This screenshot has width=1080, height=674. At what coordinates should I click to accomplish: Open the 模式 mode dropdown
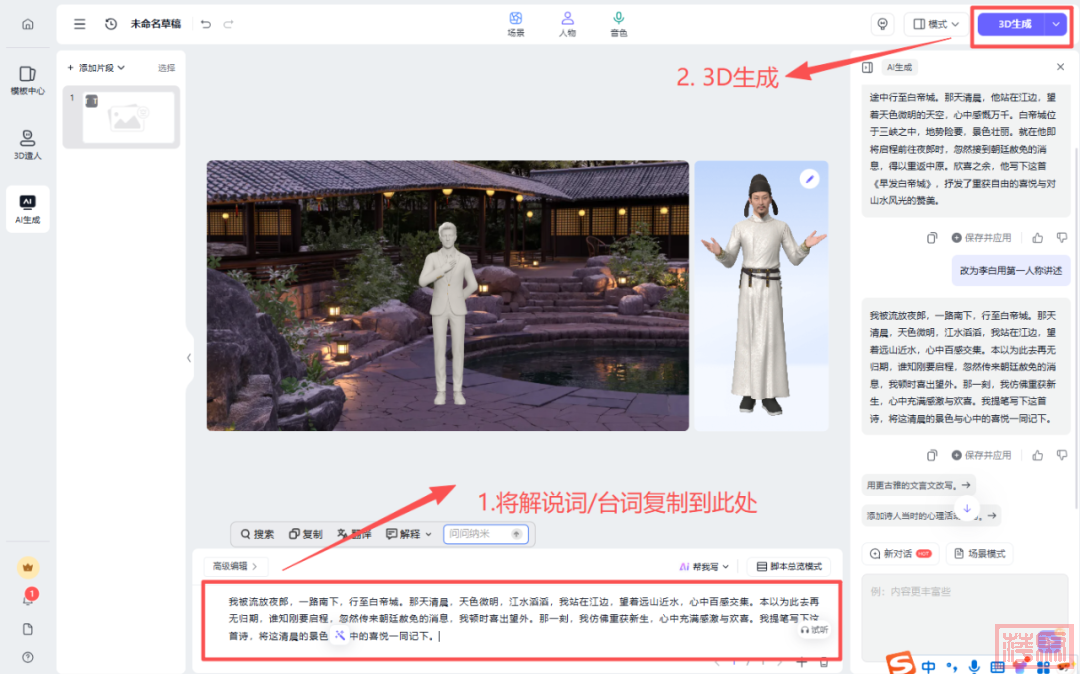coord(937,24)
